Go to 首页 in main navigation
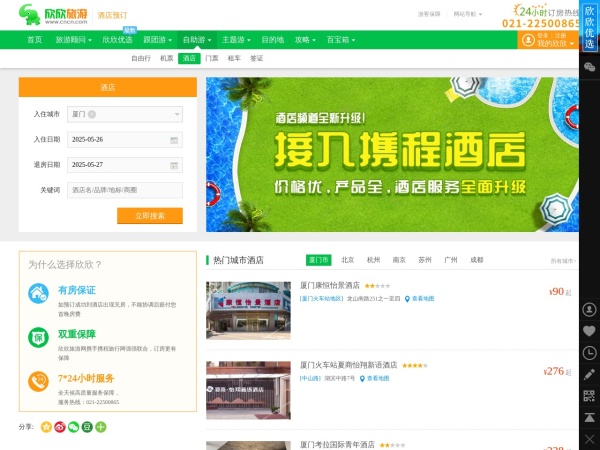 (34, 40)
